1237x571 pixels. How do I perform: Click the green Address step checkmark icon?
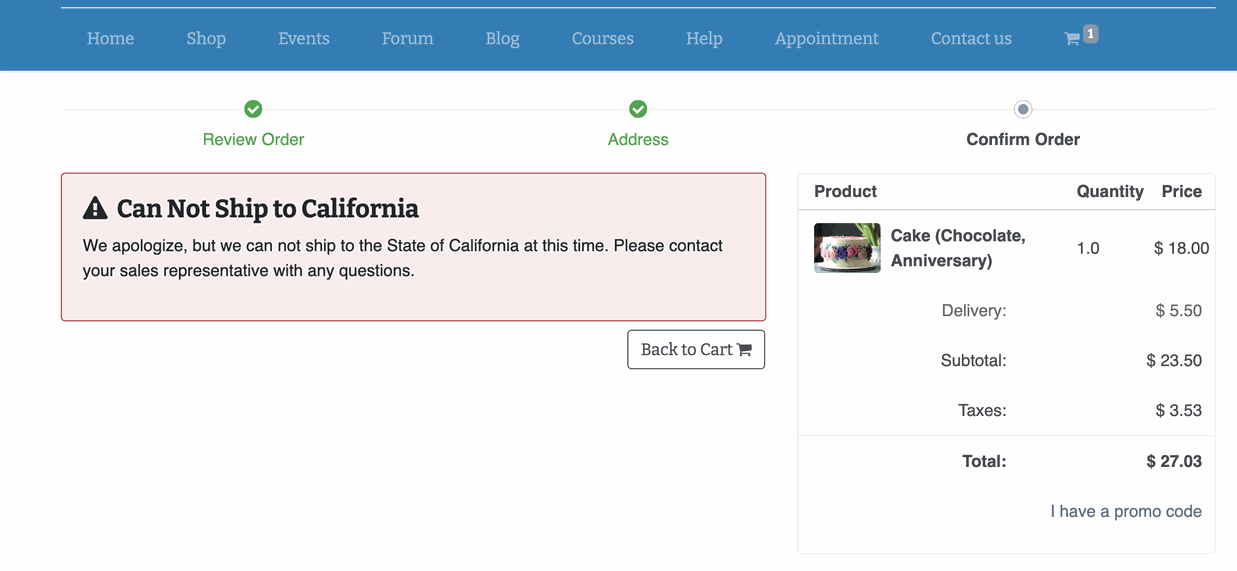pyautogui.click(x=638, y=108)
